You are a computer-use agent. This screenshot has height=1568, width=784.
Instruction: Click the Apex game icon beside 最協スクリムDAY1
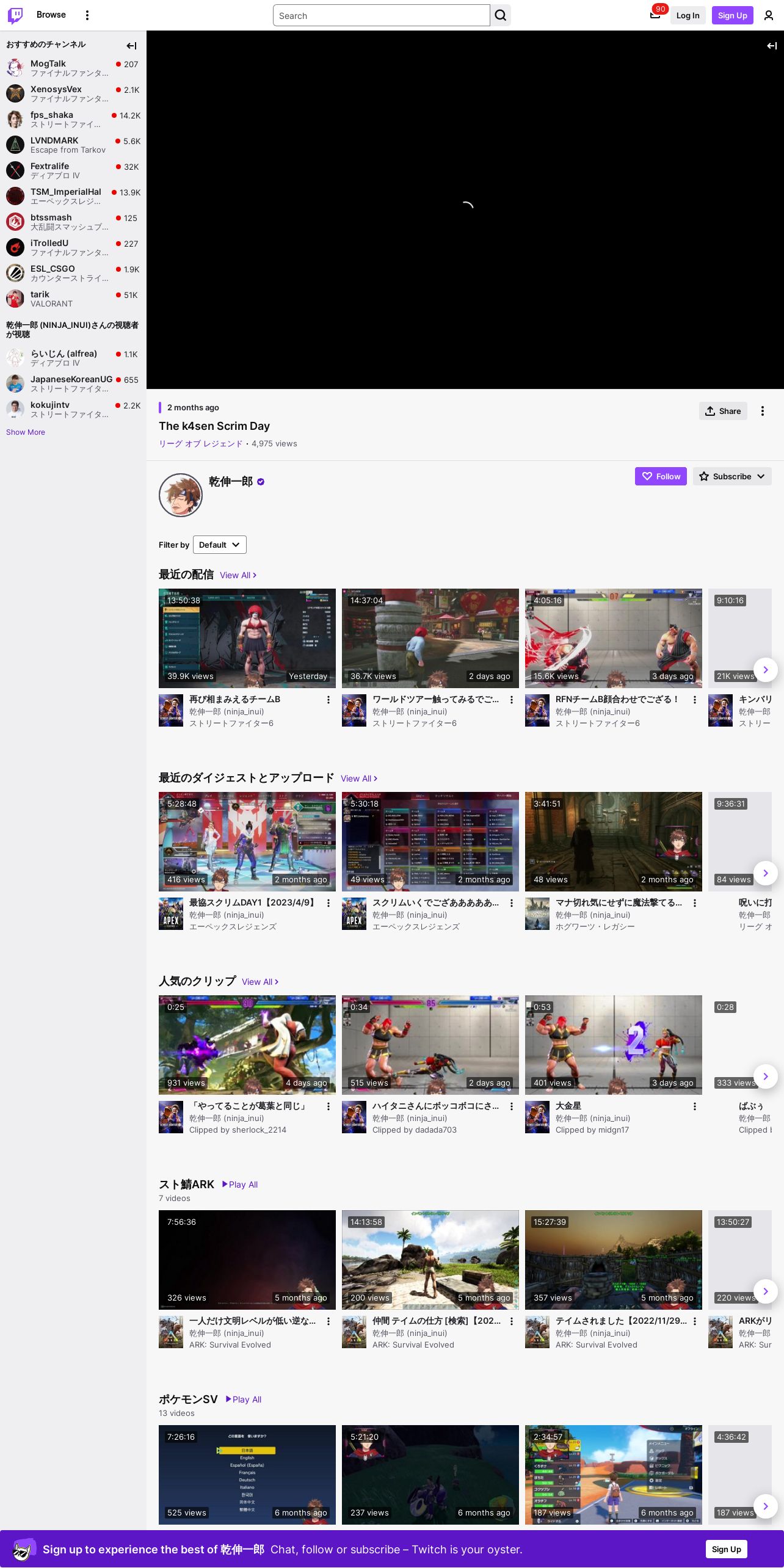(171, 913)
